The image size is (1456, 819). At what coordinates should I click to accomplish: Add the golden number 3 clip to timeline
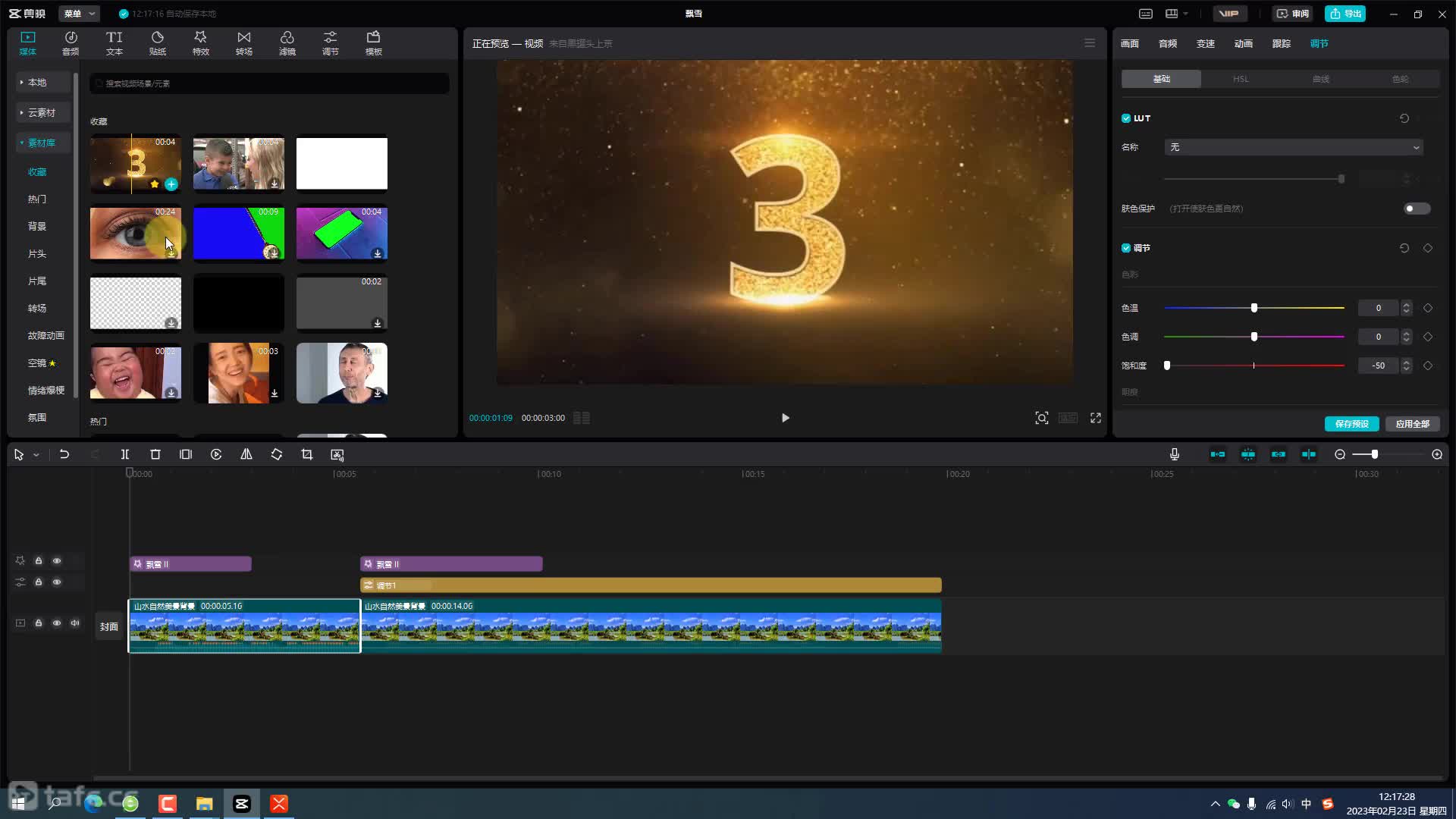[x=171, y=184]
